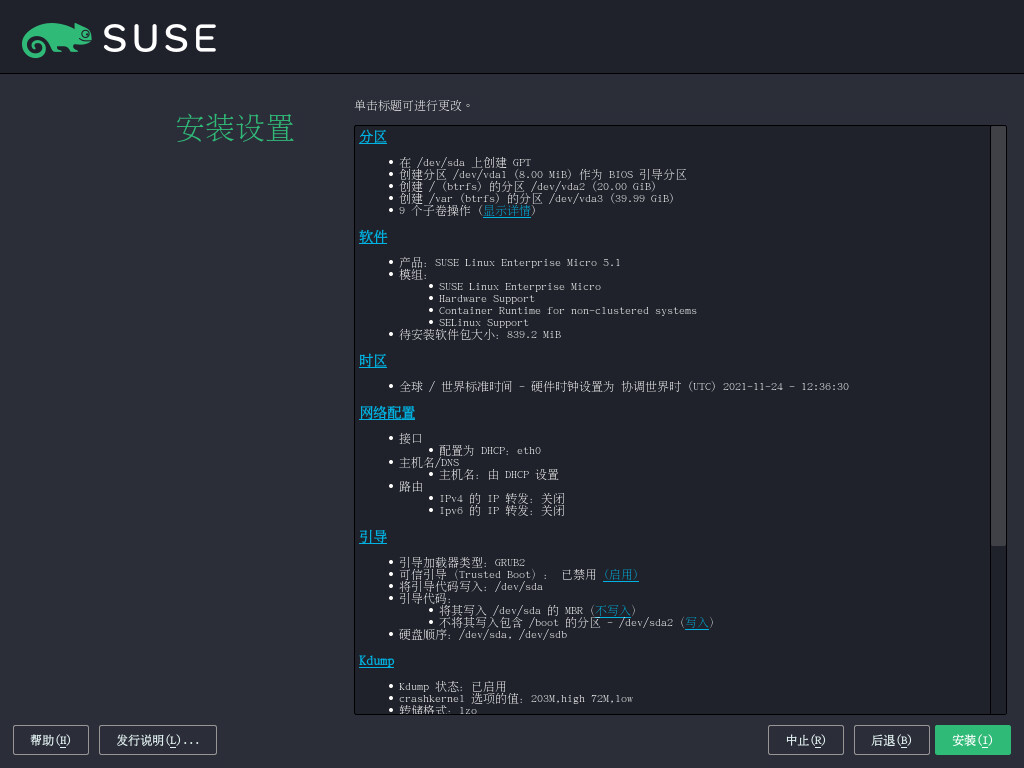
Task: Select the Ipv6 的 IP 转发: 关闭 line
Action: [502, 511]
